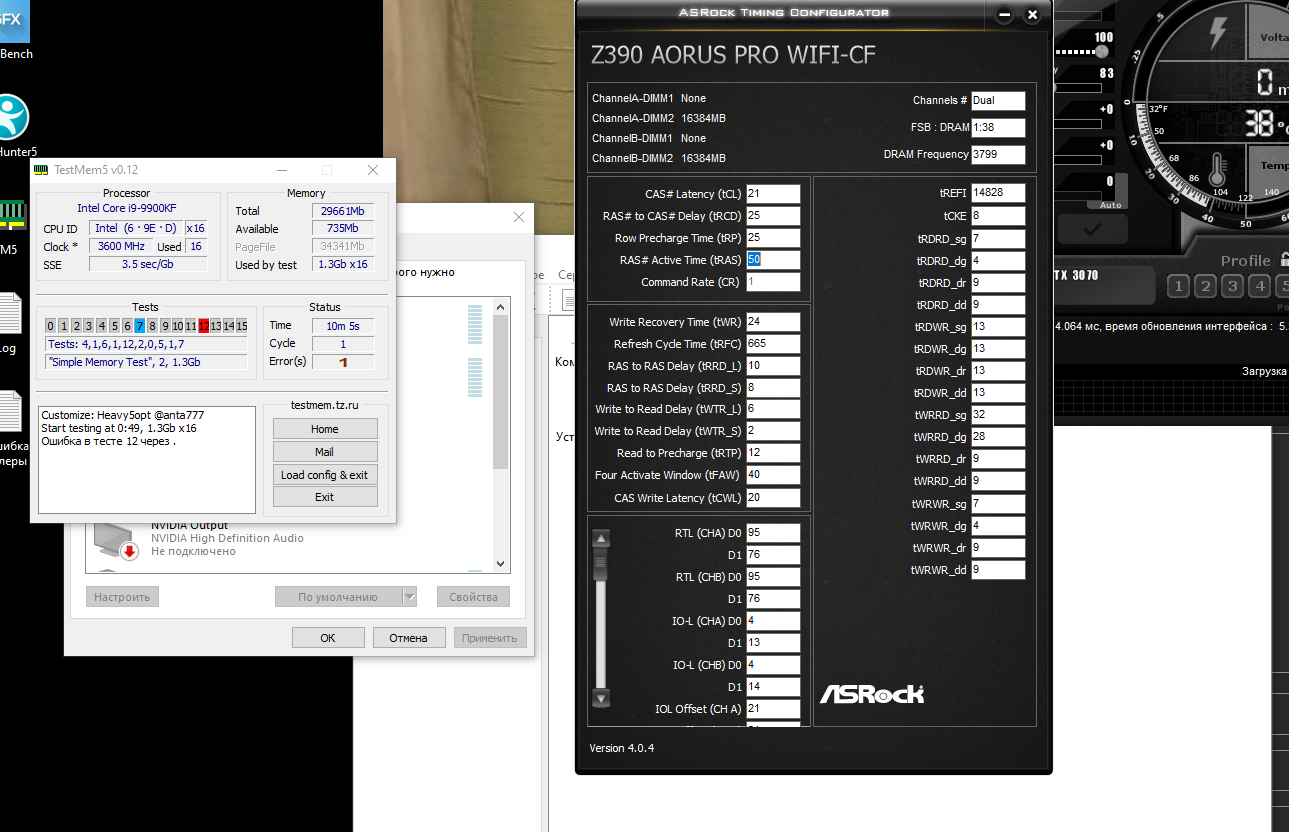The width and height of the screenshot is (1289, 832).
Task: Select Afterburner profile slot 2
Action: [x=1205, y=287]
